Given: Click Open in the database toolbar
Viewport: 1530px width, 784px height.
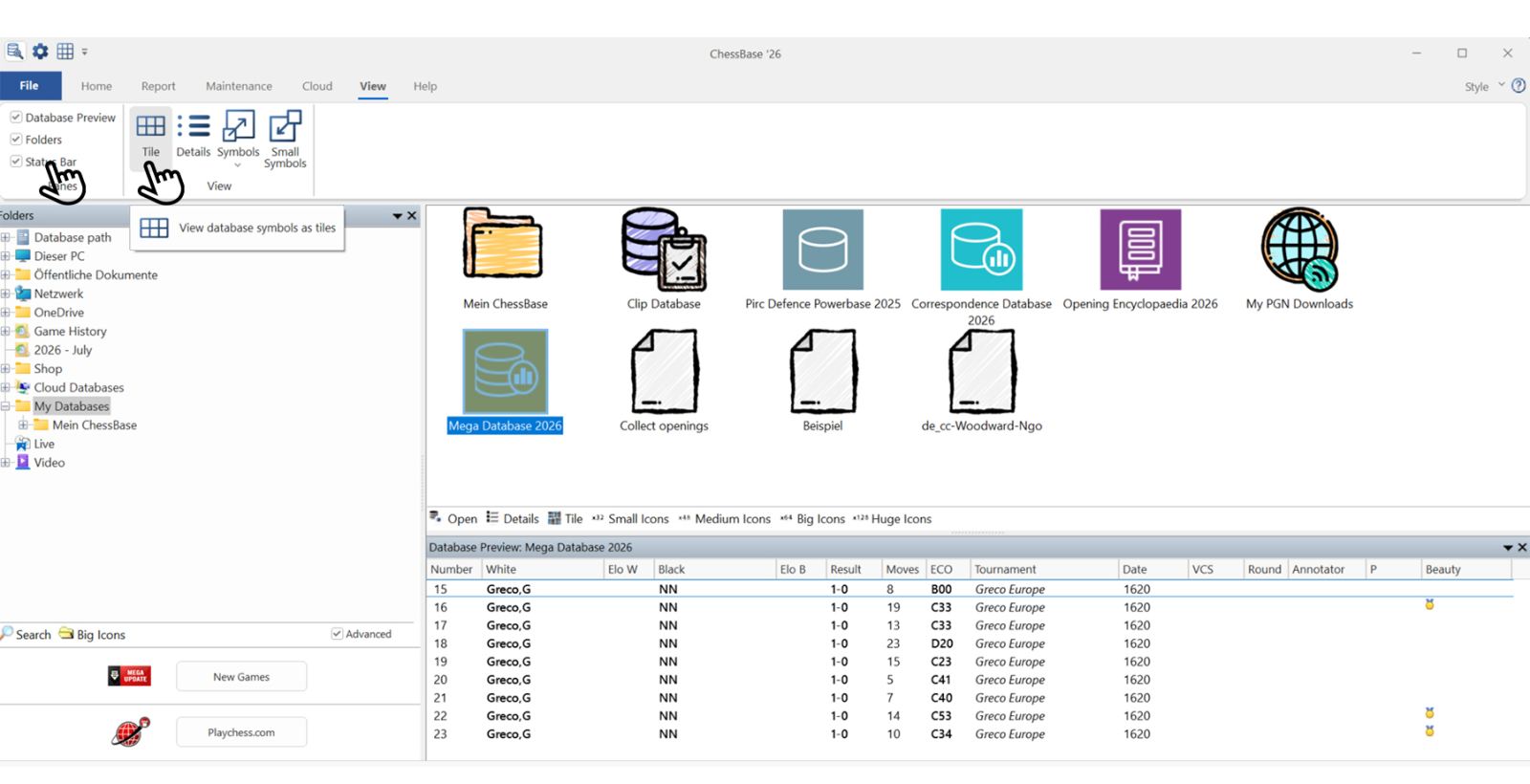Looking at the screenshot, I should (x=453, y=518).
